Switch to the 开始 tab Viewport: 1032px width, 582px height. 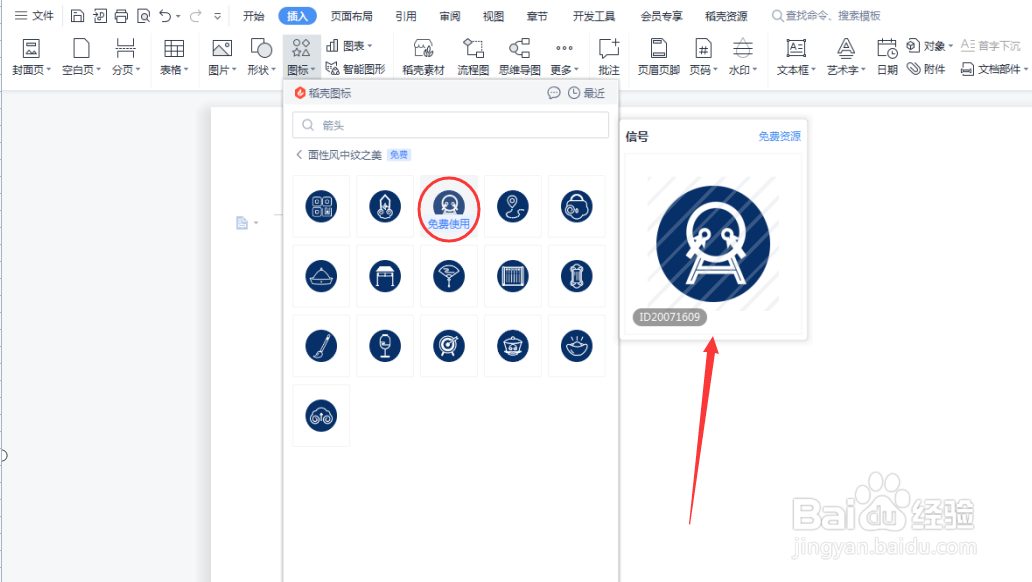253,16
